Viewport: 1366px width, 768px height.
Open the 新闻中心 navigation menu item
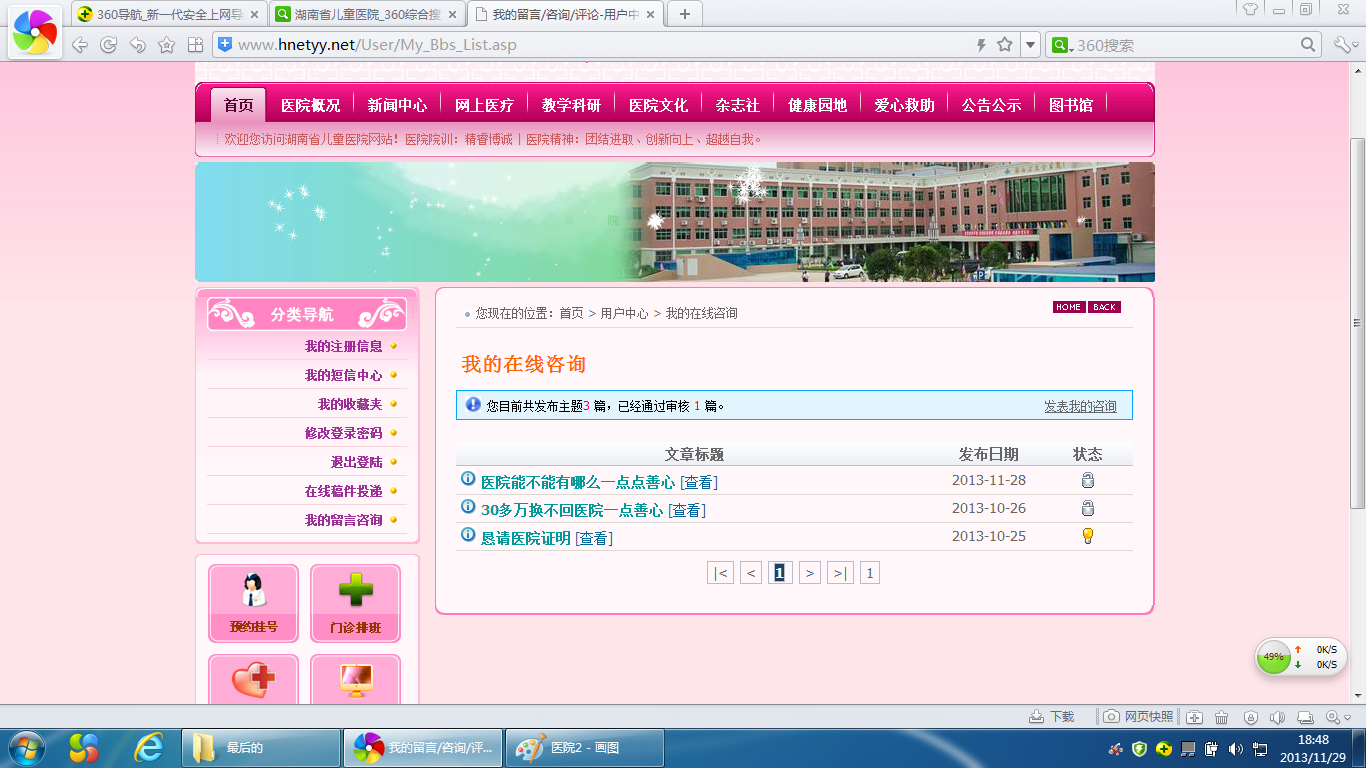[x=397, y=105]
